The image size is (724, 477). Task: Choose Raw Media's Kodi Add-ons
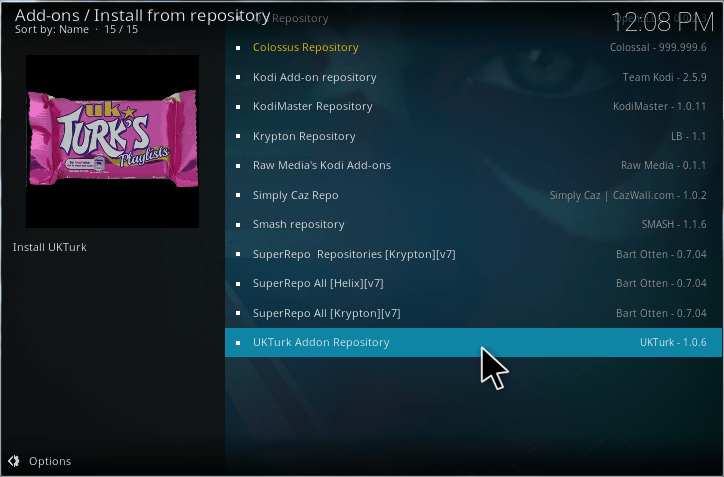pos(473,166)
